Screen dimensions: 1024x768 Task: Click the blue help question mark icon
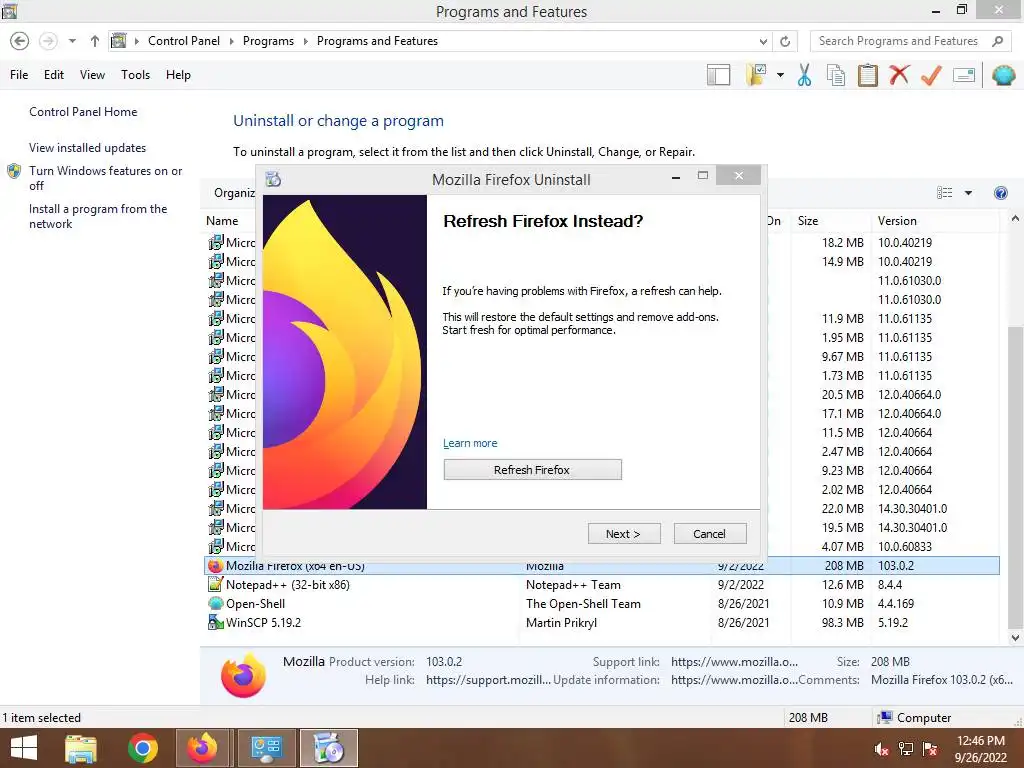tap(1000, 193)
